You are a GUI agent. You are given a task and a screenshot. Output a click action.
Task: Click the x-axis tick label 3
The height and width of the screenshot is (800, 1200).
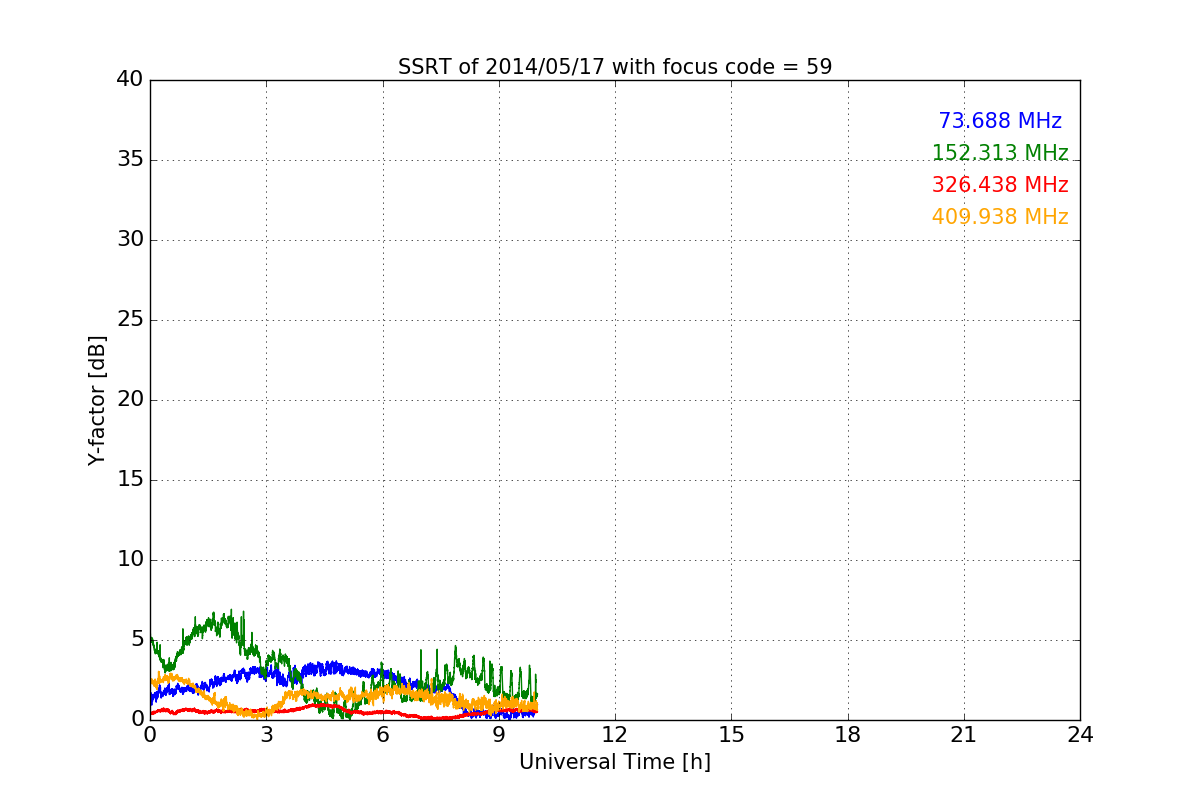coord(266,735)
